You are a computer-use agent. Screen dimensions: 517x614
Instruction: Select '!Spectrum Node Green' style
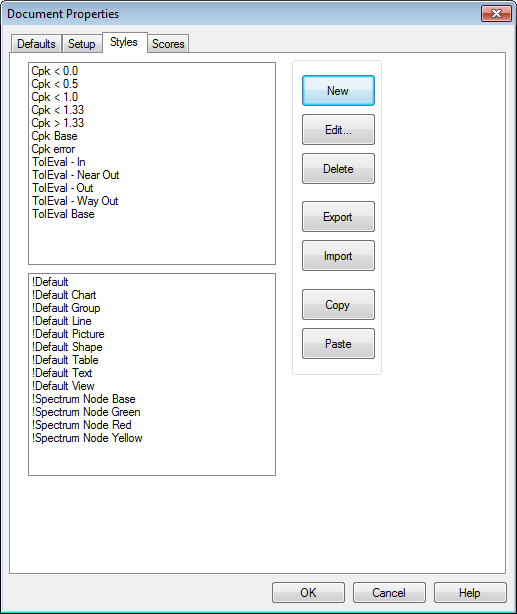pyautogui.click(x=86, y=412)
